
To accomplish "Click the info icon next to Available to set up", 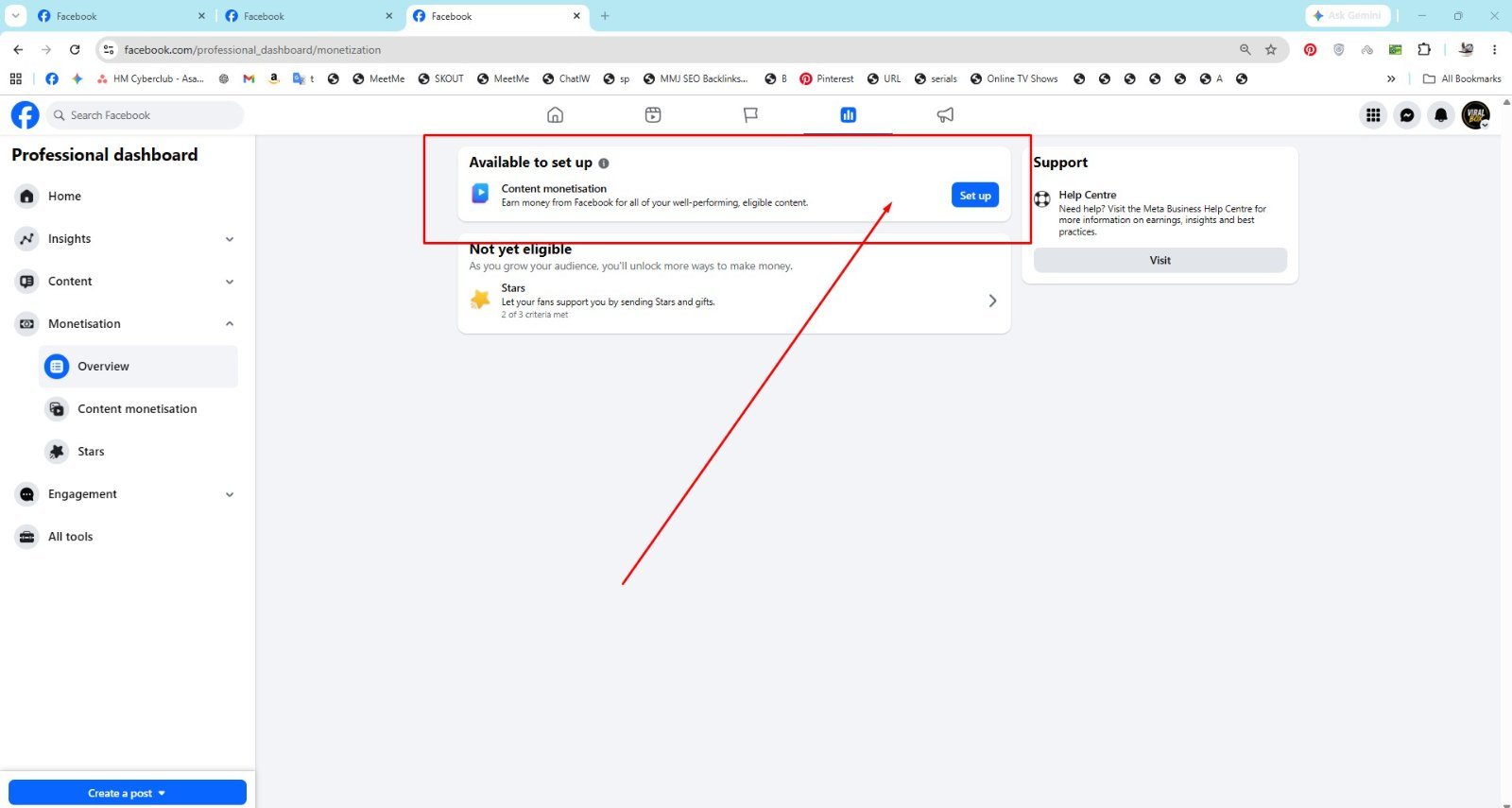I will tap(604, 163).
